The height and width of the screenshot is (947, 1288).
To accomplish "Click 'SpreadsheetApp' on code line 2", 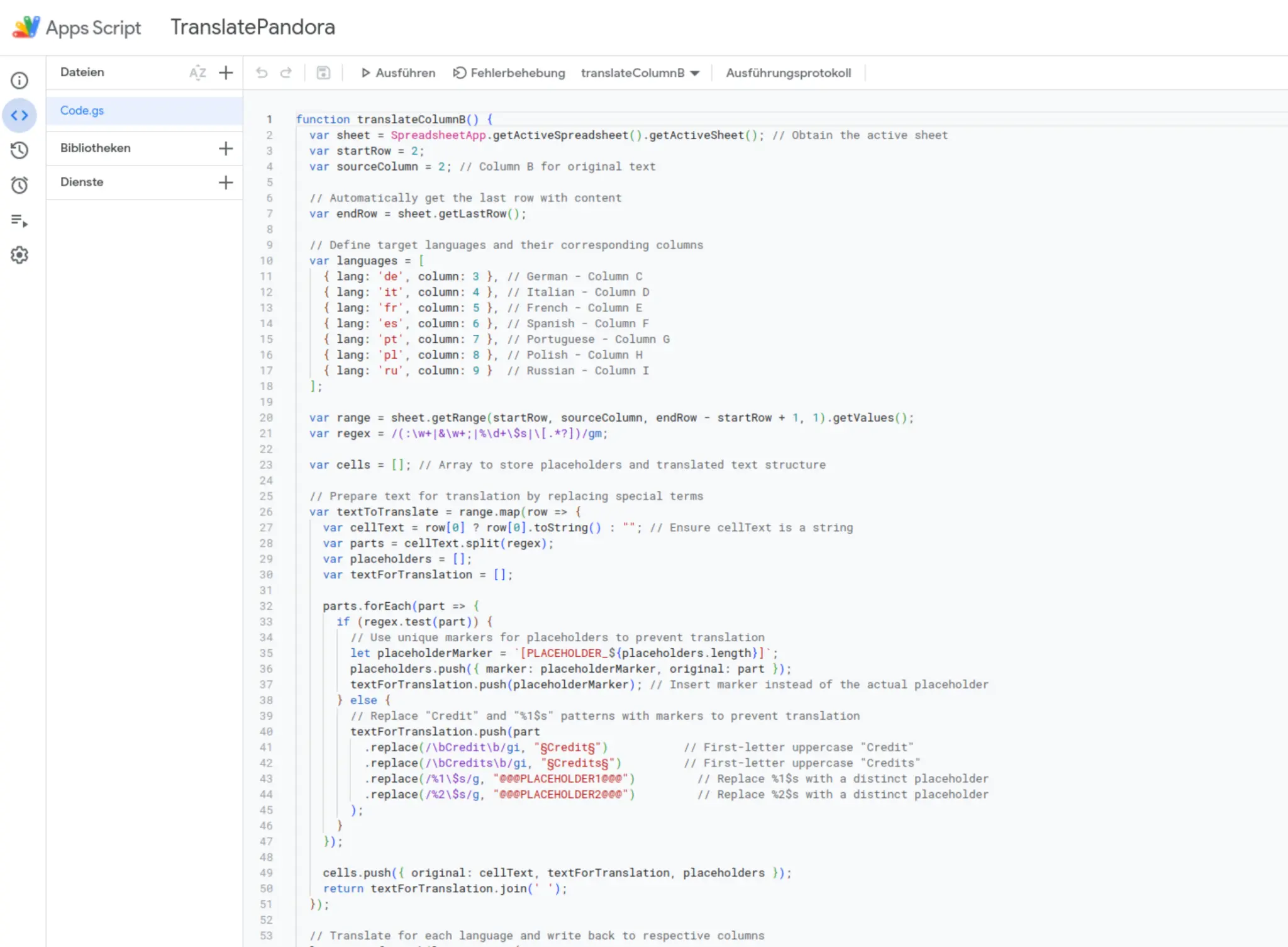I will (438, 135).
